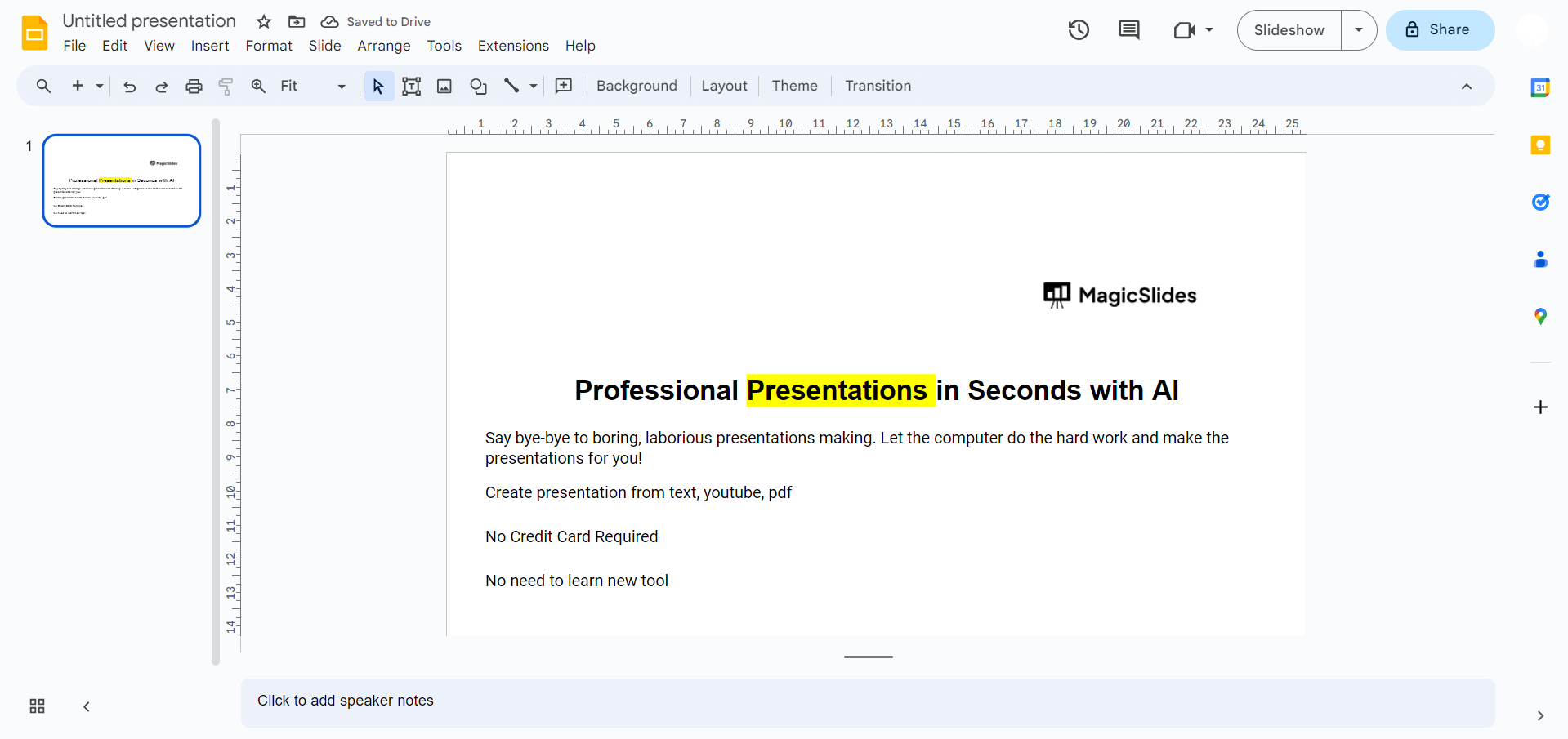The height and width of the screenshot is (739, 1568).
Task: Open version history clock icon
Action: [1079, 30]
